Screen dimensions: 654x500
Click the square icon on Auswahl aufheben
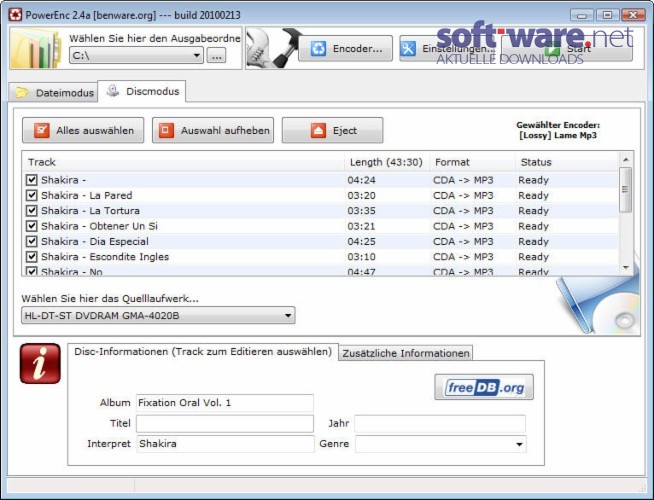point(166,131)
